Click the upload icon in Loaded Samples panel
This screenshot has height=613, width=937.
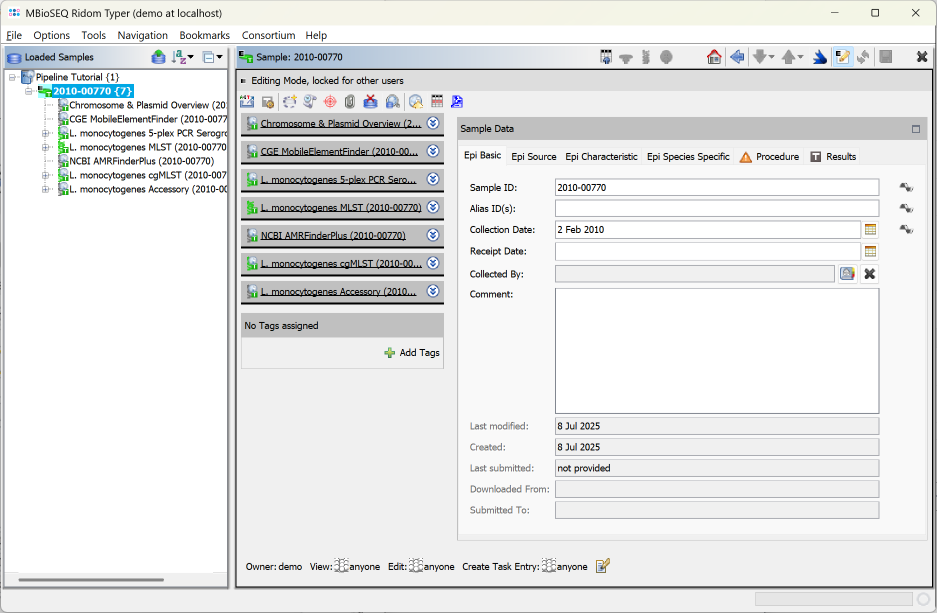(x=159, y=57)
